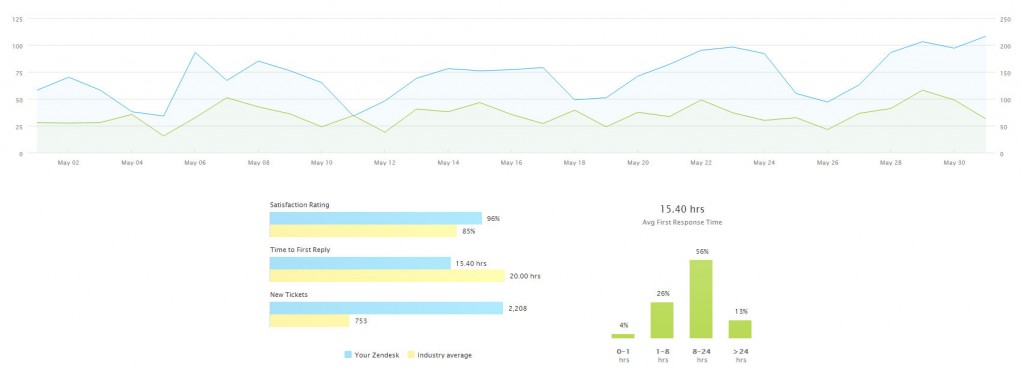Click the Satisfaction Rating 96% blue bar

click(x=376, y=218)
